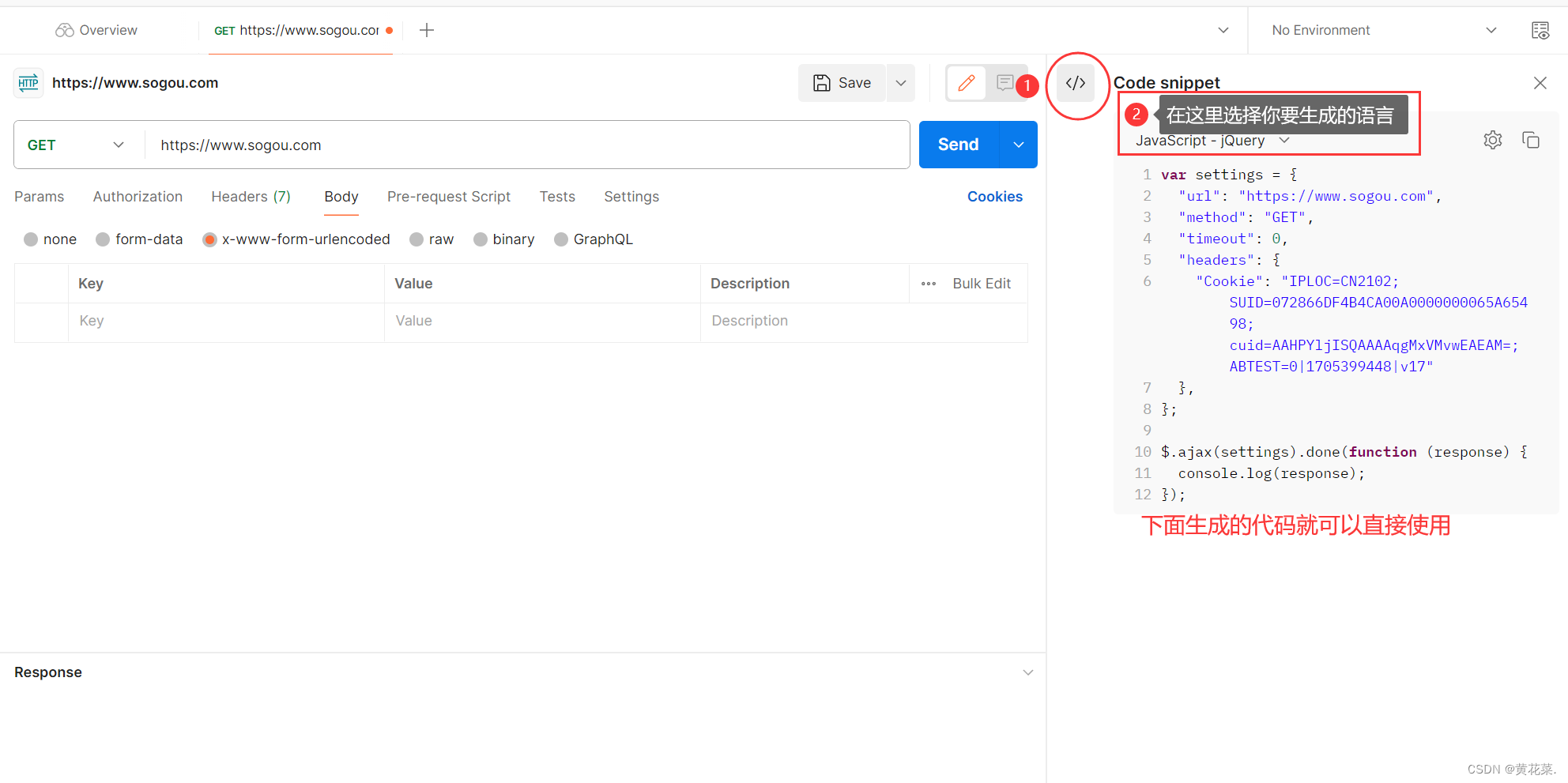Click the Save button
1568x783 pixels.
click(842, 83)
